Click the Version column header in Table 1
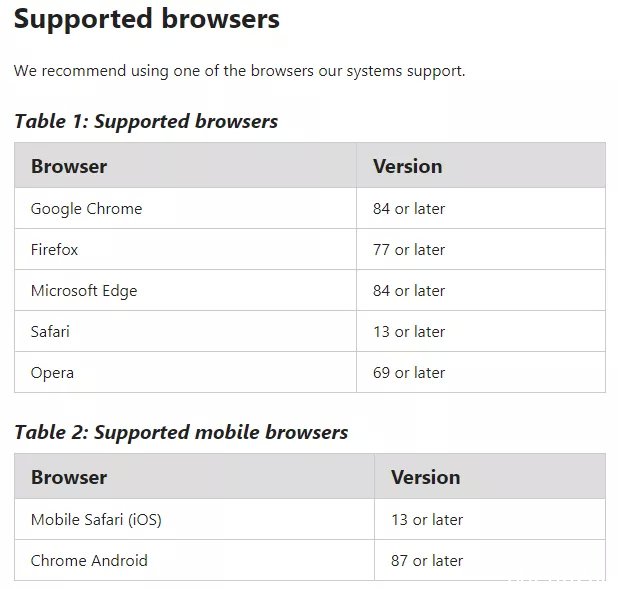Viewport: 618px width, 589px height. (481, 166)
